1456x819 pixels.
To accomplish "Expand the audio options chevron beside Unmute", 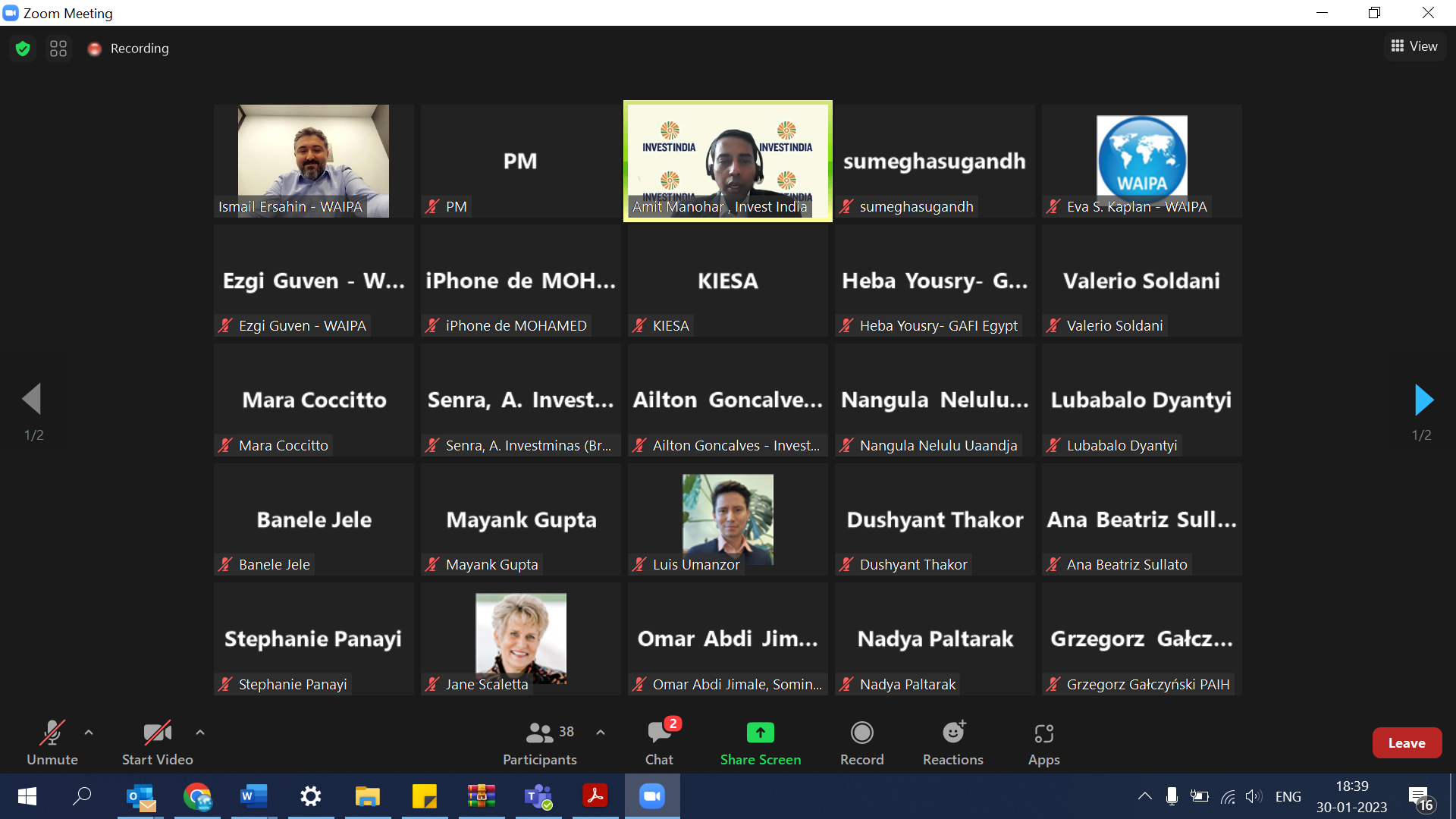I will 89,733.
